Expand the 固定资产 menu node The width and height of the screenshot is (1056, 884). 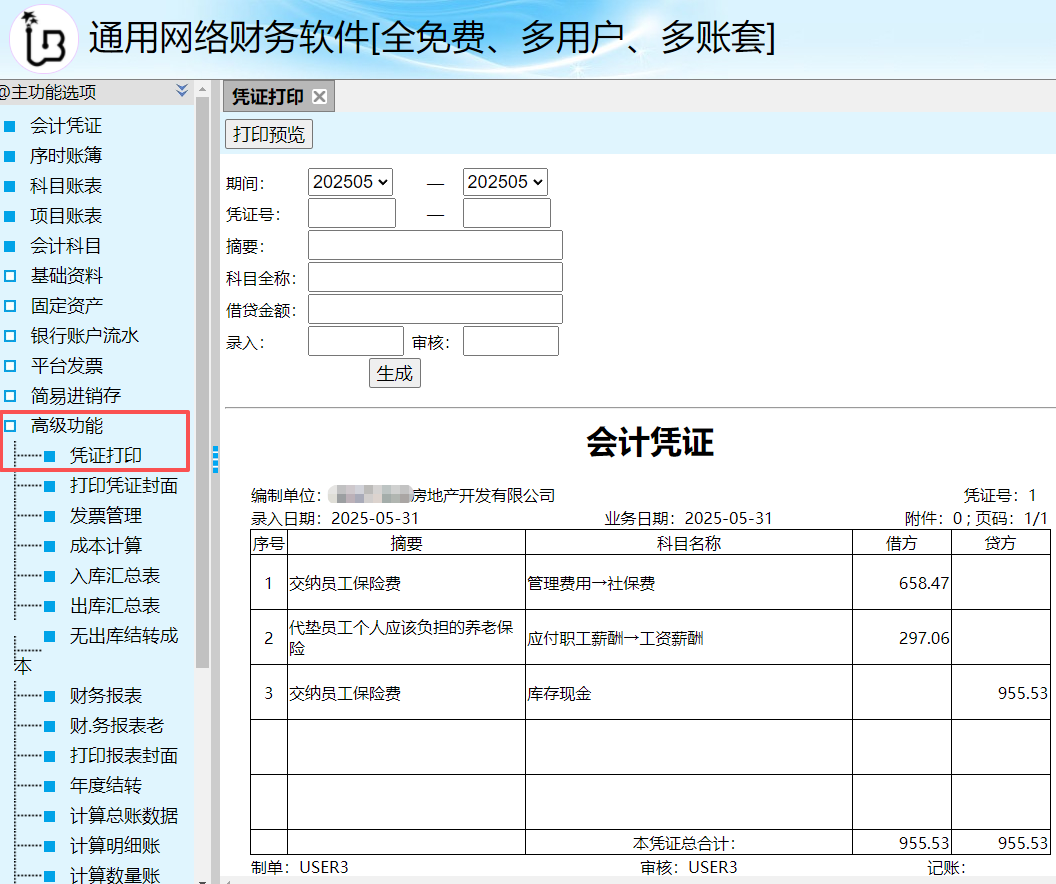(10, 306)
